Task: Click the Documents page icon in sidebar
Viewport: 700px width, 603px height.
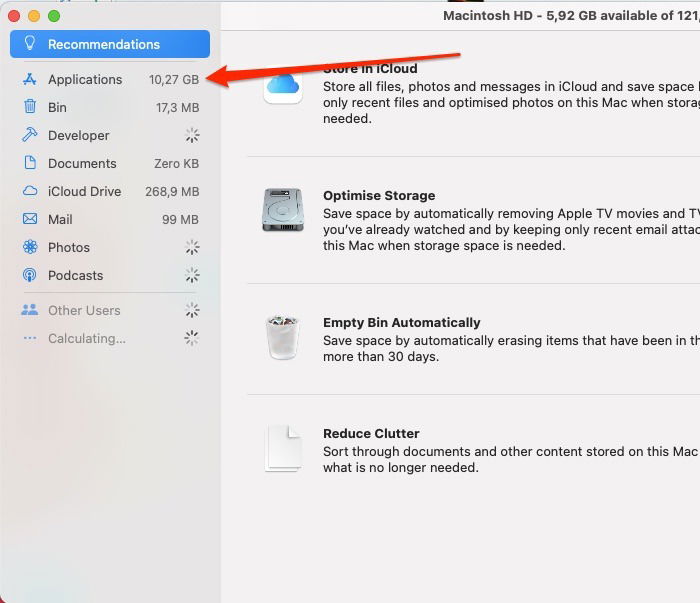Action: (29, 163)
